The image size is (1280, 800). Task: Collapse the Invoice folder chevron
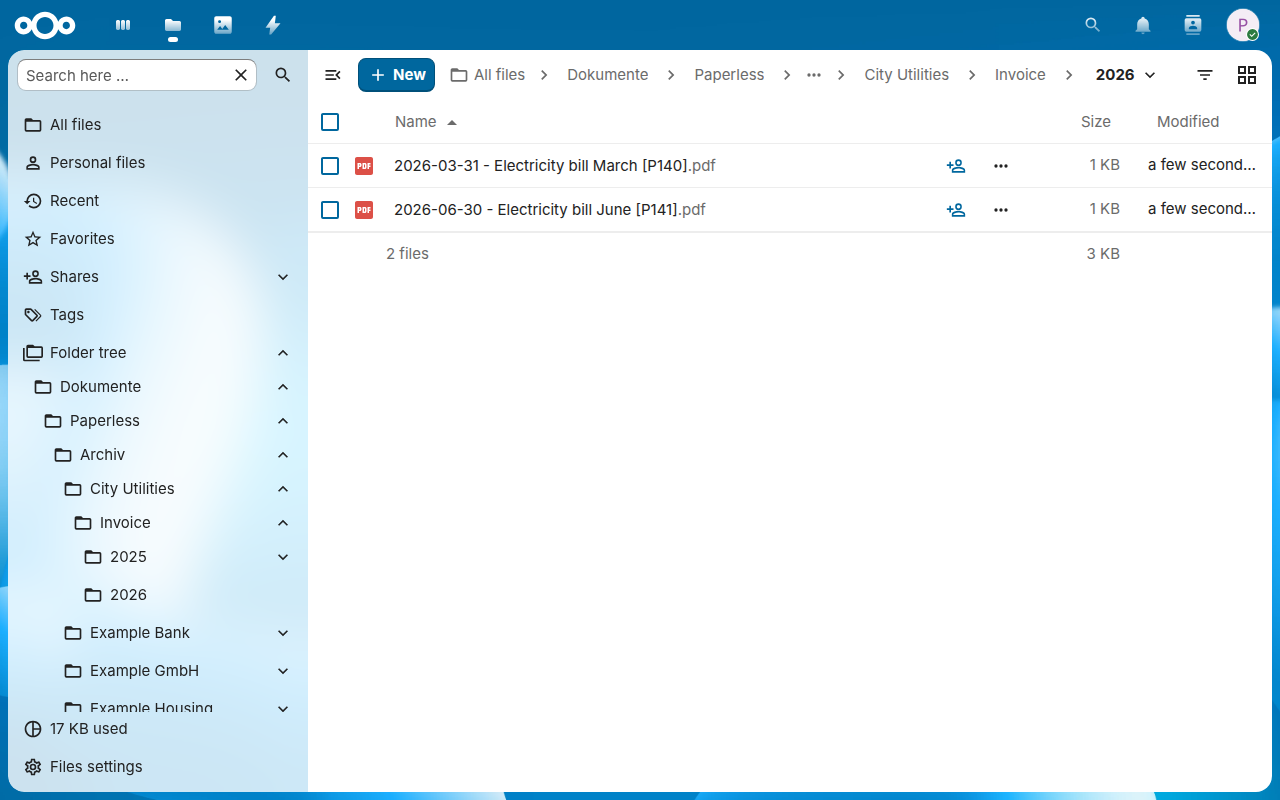point(283,523)
